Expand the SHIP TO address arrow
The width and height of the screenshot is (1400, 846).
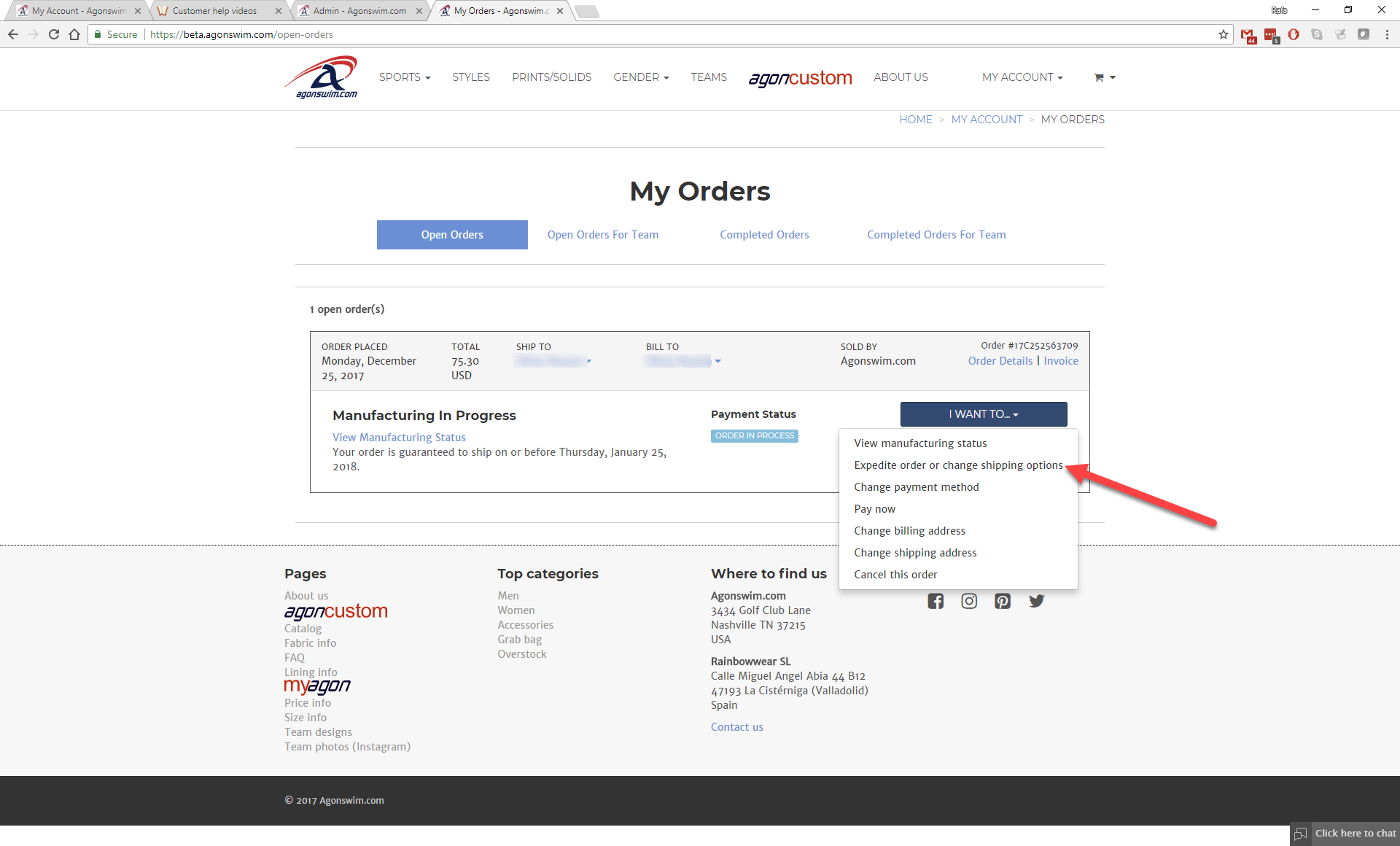coord(589,361)
